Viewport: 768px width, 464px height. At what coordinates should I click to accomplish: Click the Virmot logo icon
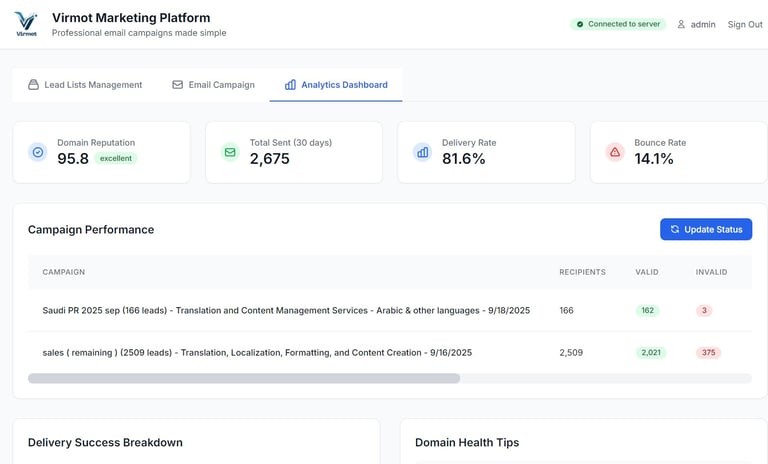(x=26, y=23)
